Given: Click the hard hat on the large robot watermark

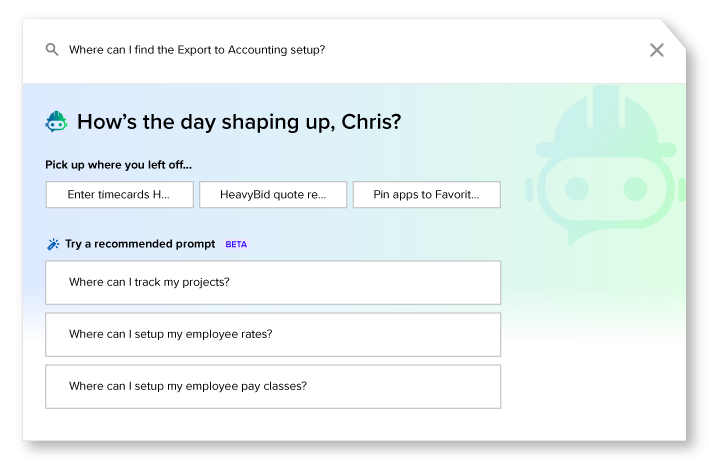Looking at the screenshot, I should tap(606, 121).
